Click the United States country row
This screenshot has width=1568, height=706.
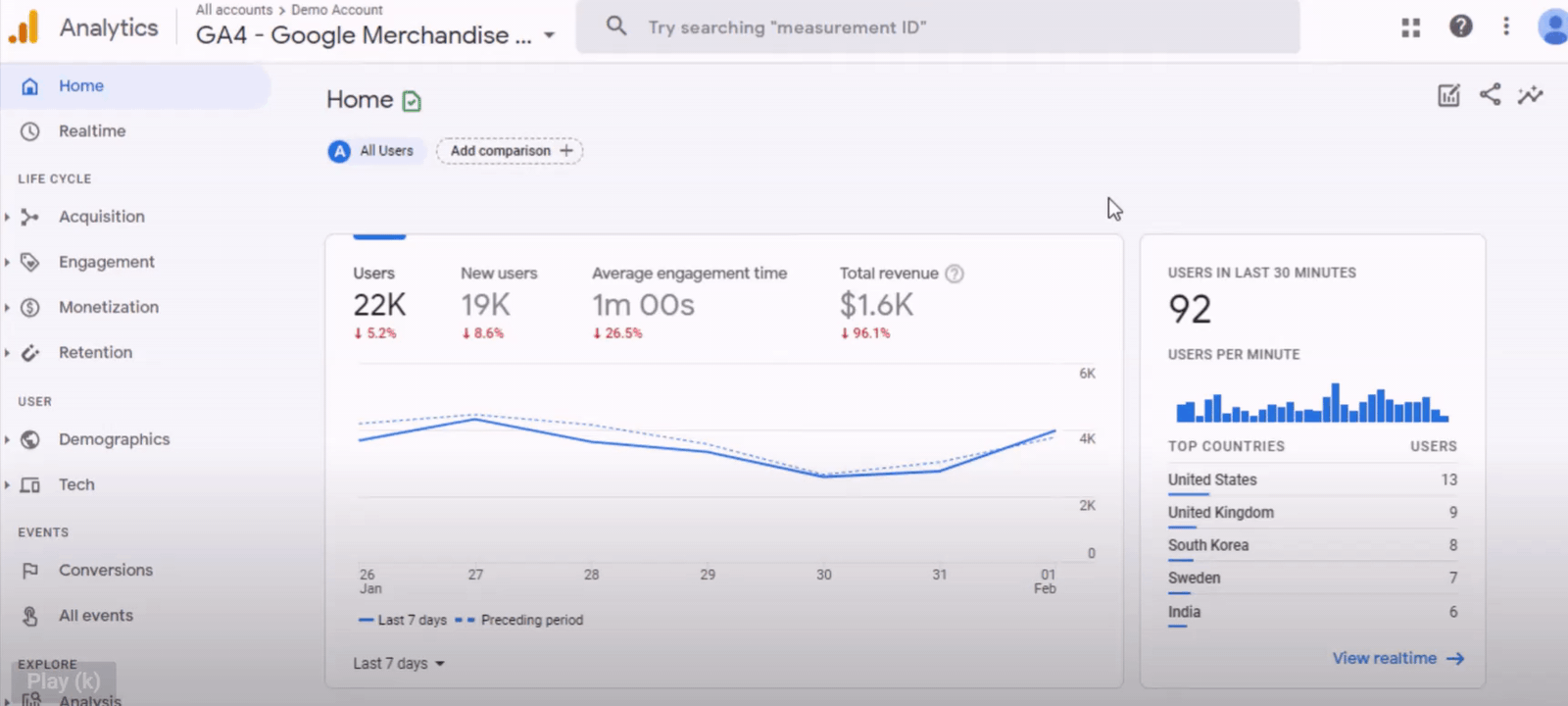(1312, 480)
